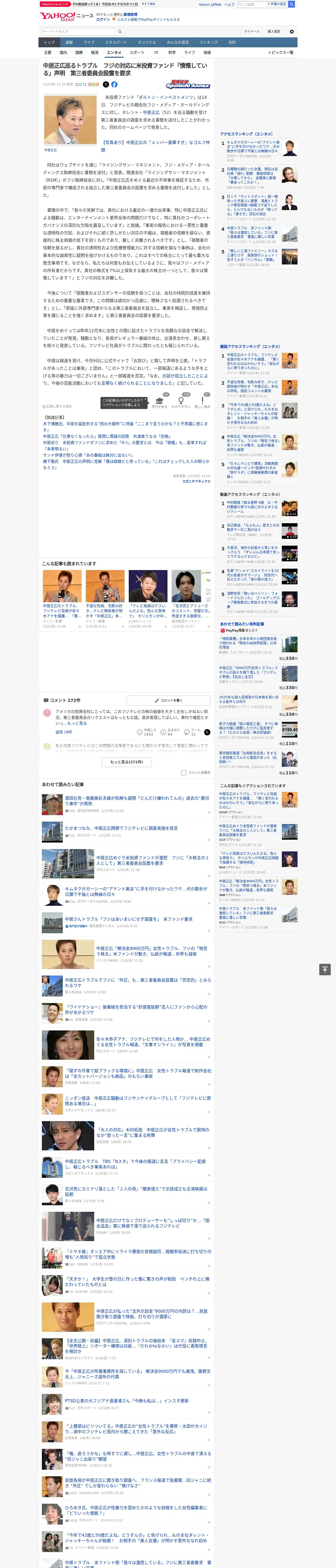Open the エキスパート tab

116,43
